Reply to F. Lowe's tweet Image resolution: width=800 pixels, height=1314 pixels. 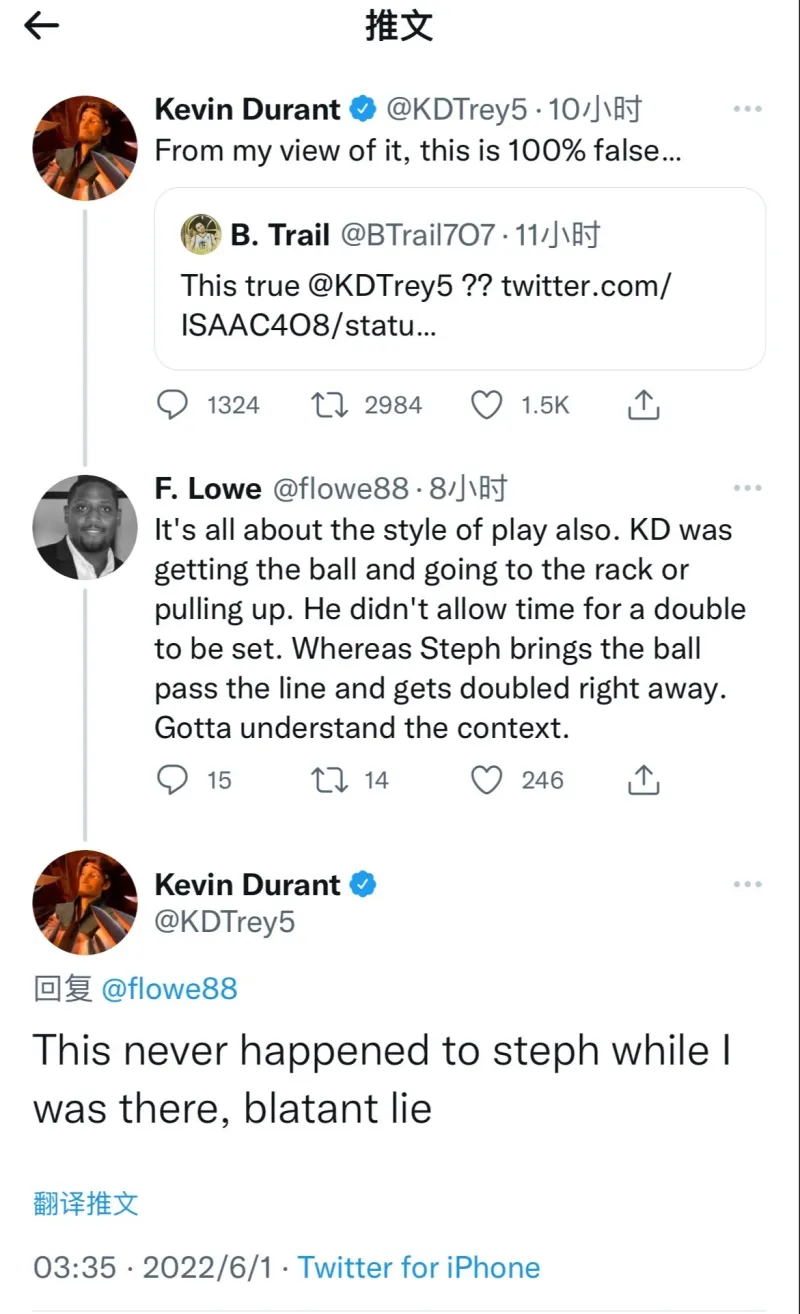[x=174, y=780]
